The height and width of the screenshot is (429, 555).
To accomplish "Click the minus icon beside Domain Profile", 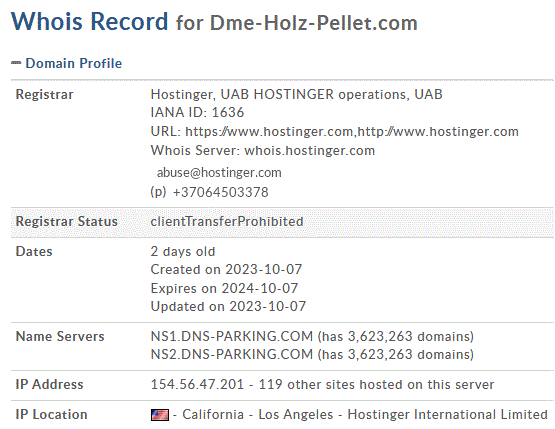I will point(16,63).
